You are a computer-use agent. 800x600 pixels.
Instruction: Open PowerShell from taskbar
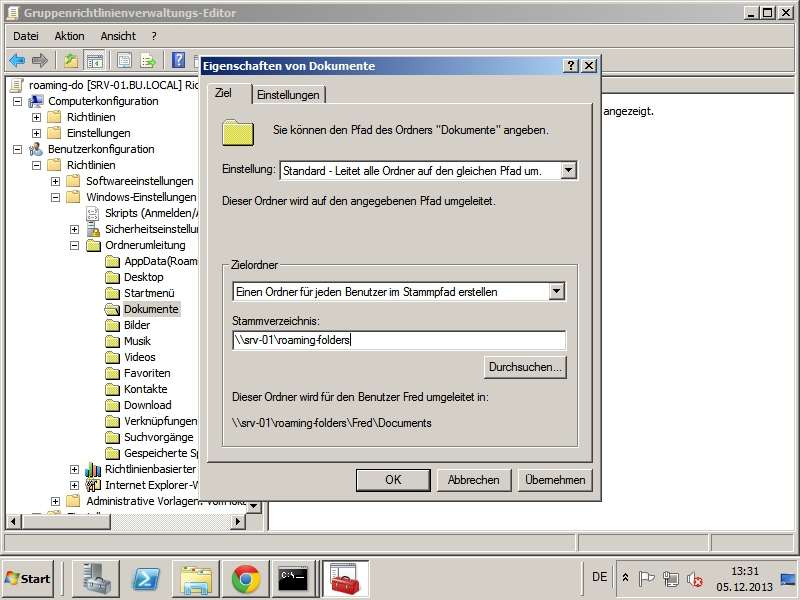145,579
